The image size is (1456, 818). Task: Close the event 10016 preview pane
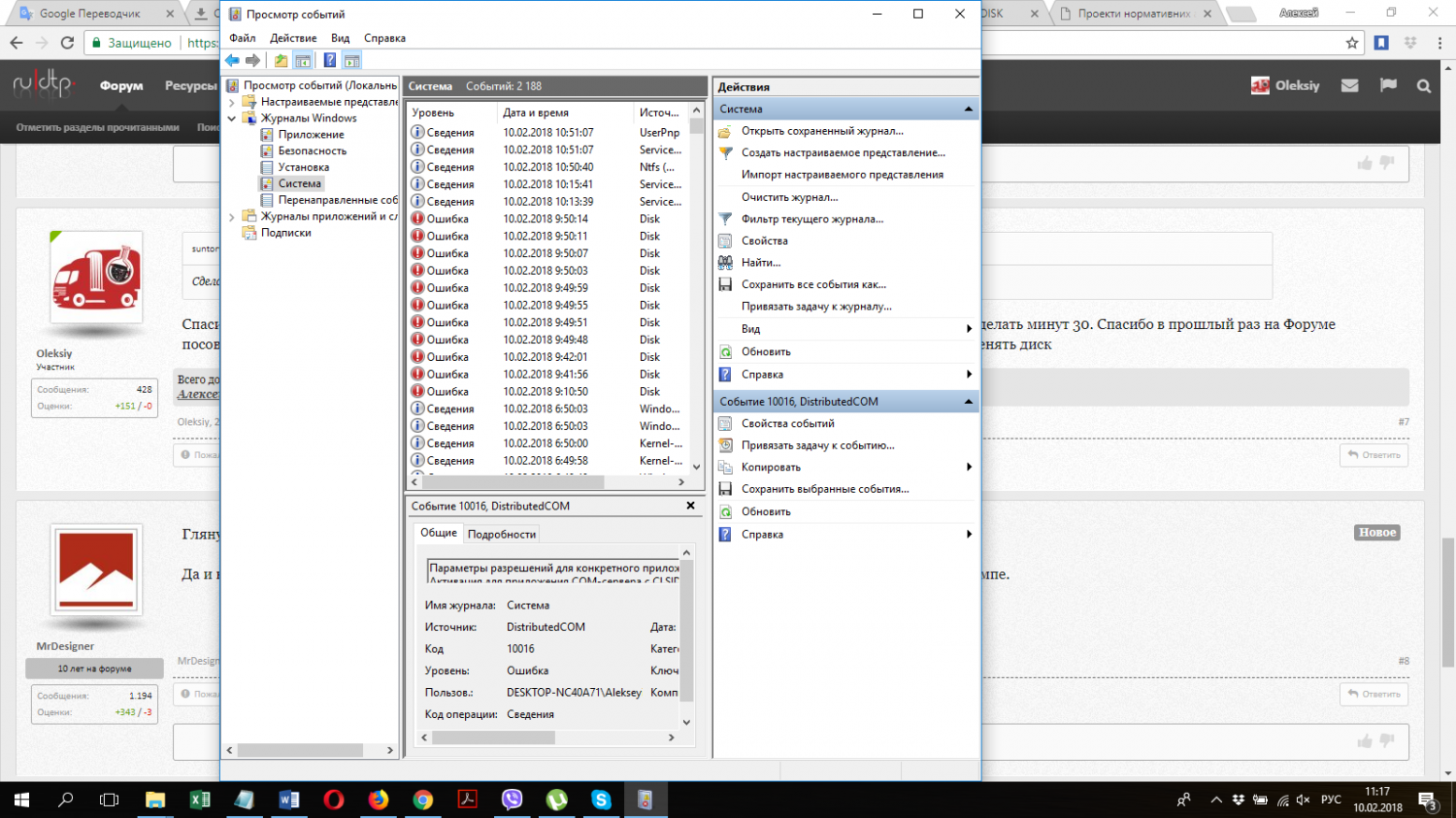[x=690, y=506]
